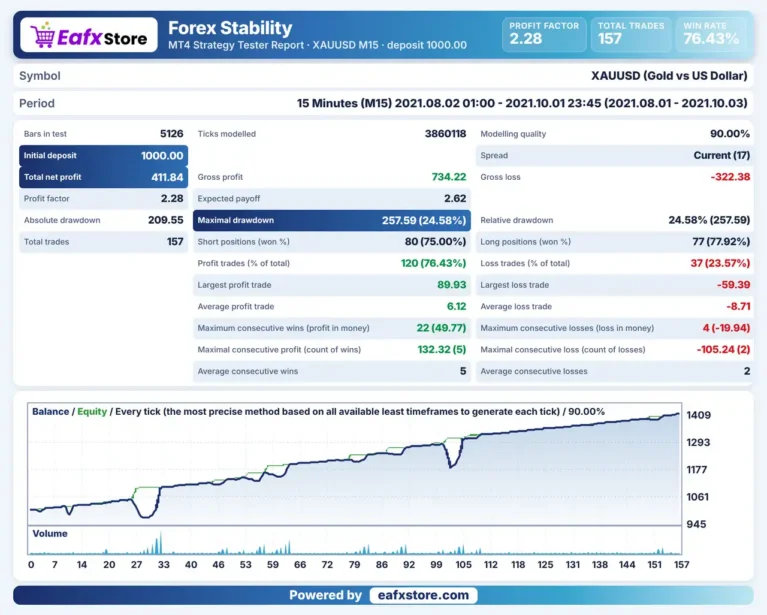Click the Maximal consecutive profit value 132.32 (5)

tap(442, 349)
